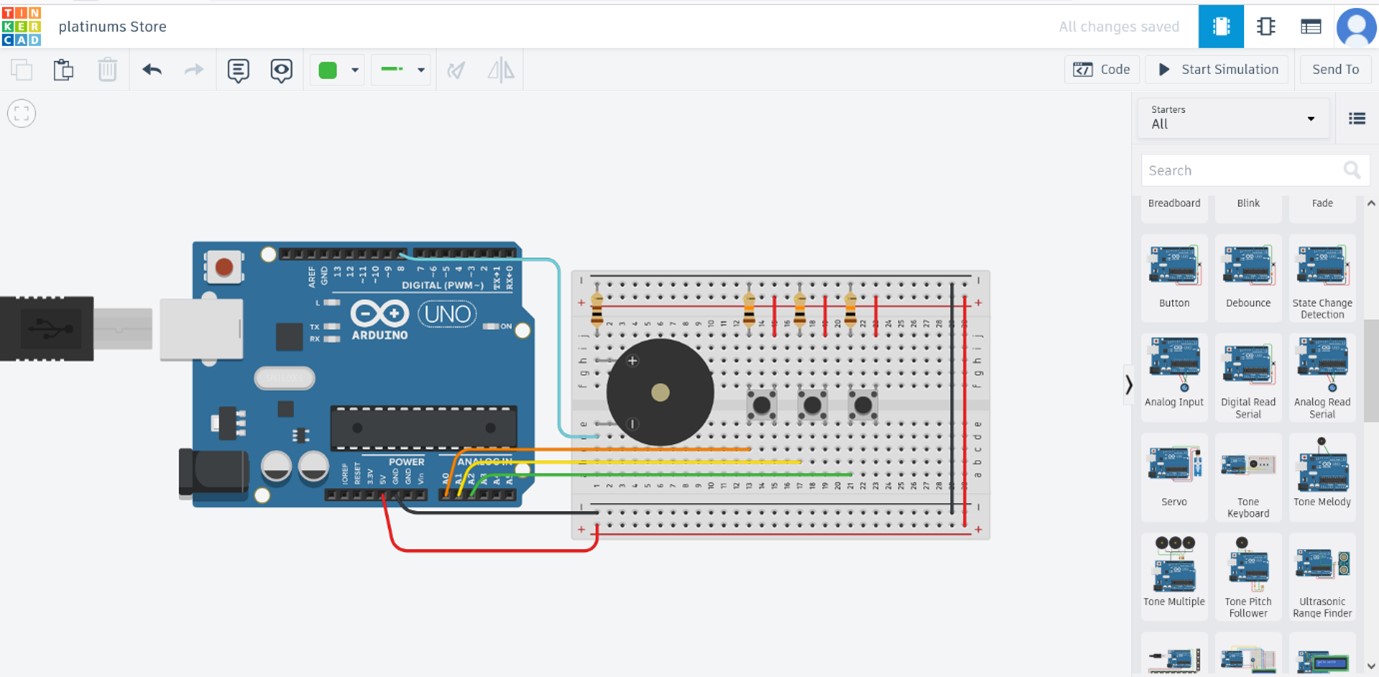
Task: Click the project name platinums Store
Action: point(113,27)
